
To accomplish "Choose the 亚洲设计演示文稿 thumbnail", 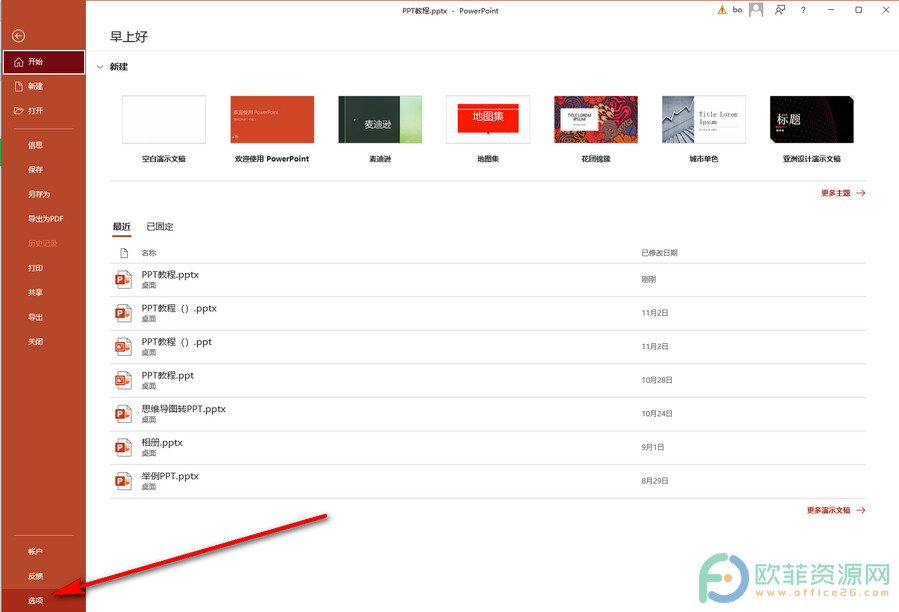I will tap(812, 120).
